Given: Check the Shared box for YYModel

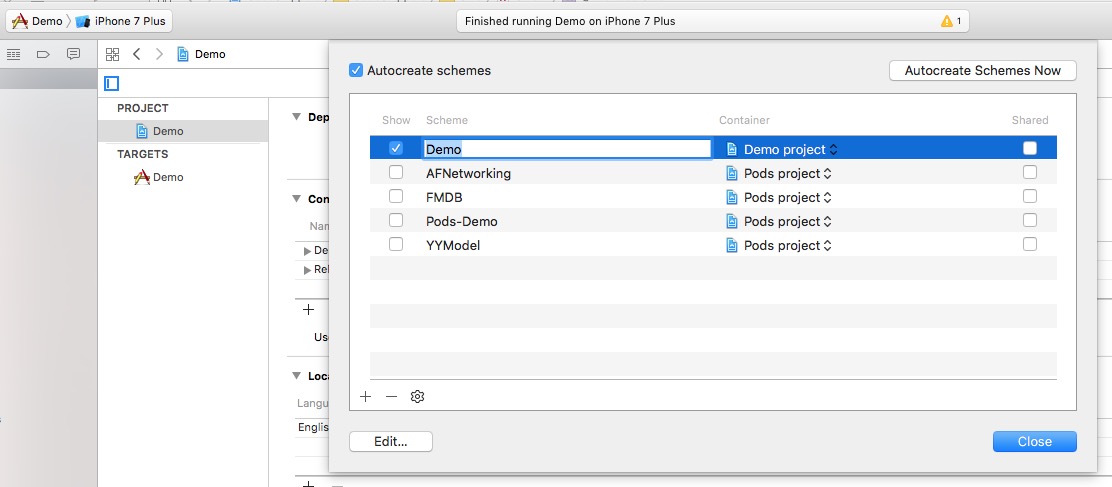Looking at the screenshot, I should [1030, 245].
